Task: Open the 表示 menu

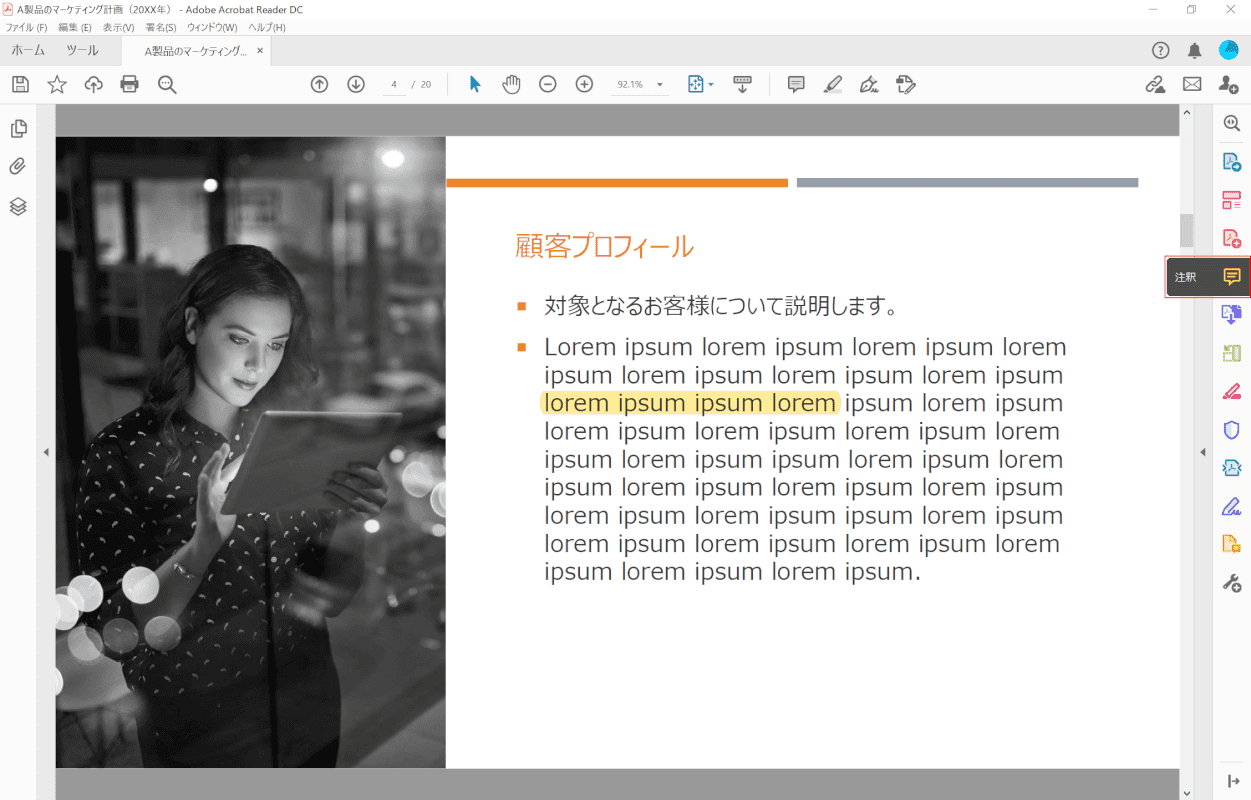Action: (x=118, y=27)
